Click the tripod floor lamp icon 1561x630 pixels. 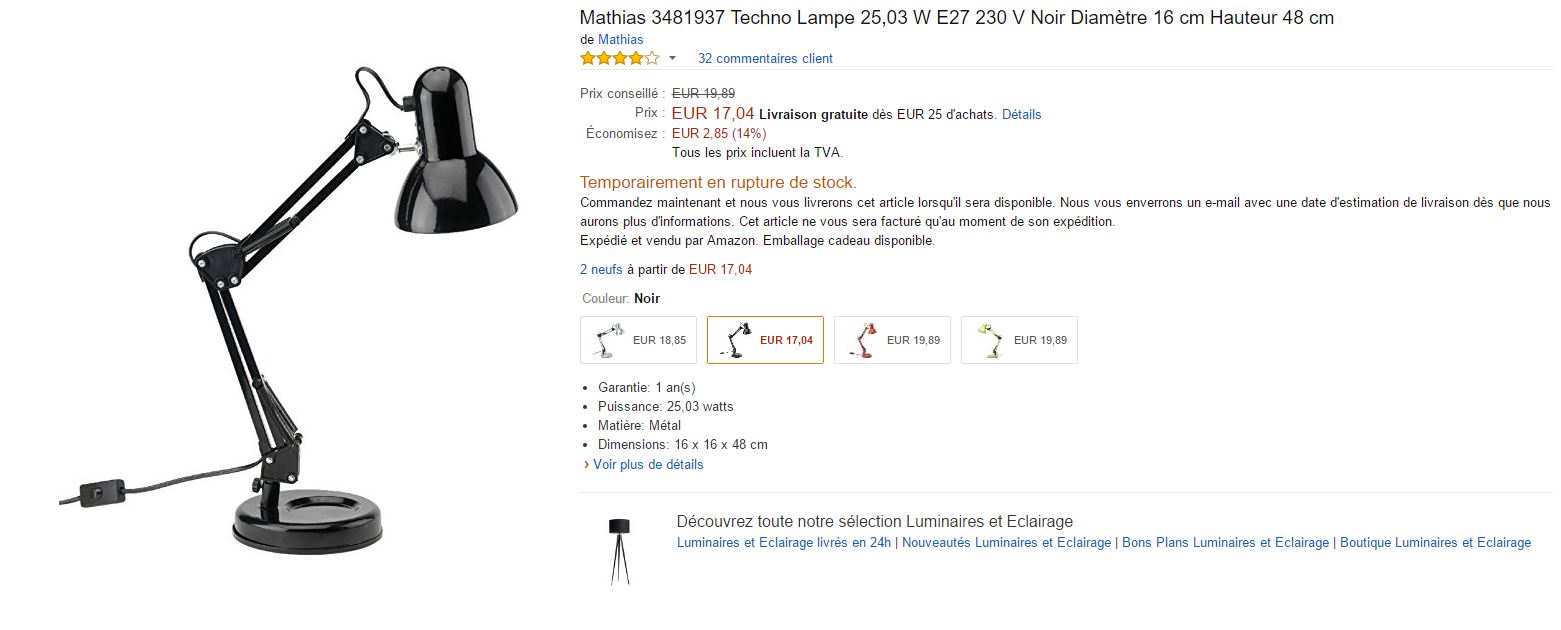[x=619, y=550]
